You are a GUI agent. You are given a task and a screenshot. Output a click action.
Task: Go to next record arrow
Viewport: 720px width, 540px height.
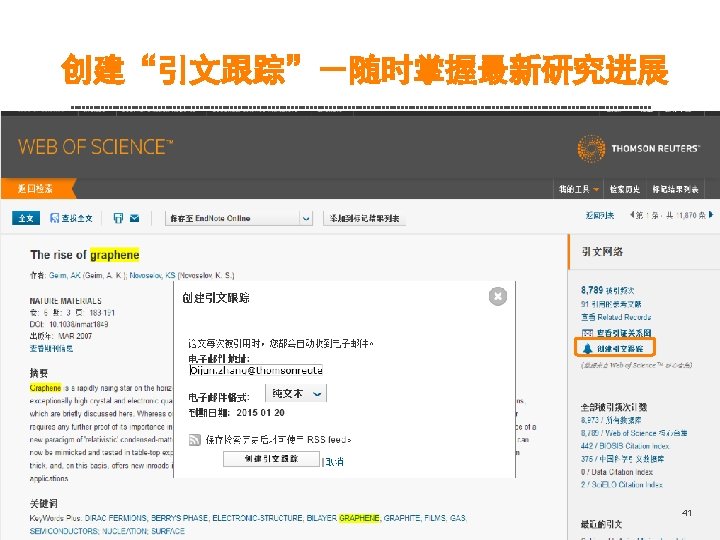point(711,214)
